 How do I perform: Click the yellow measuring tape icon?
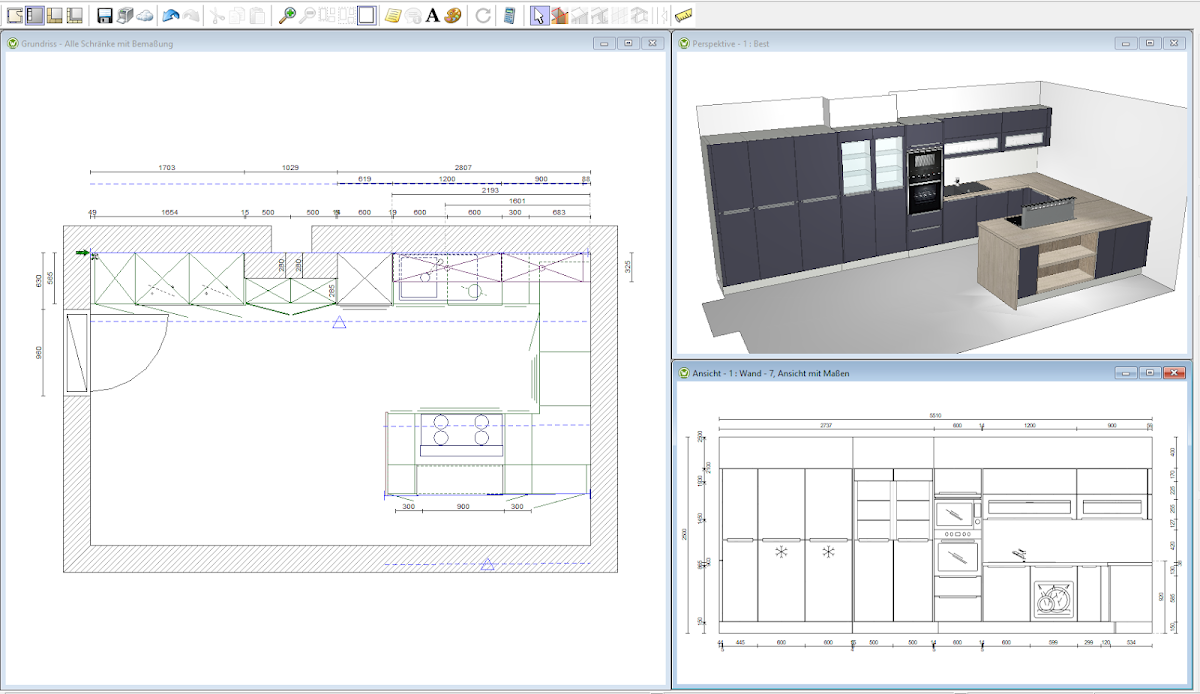[684, 15]
